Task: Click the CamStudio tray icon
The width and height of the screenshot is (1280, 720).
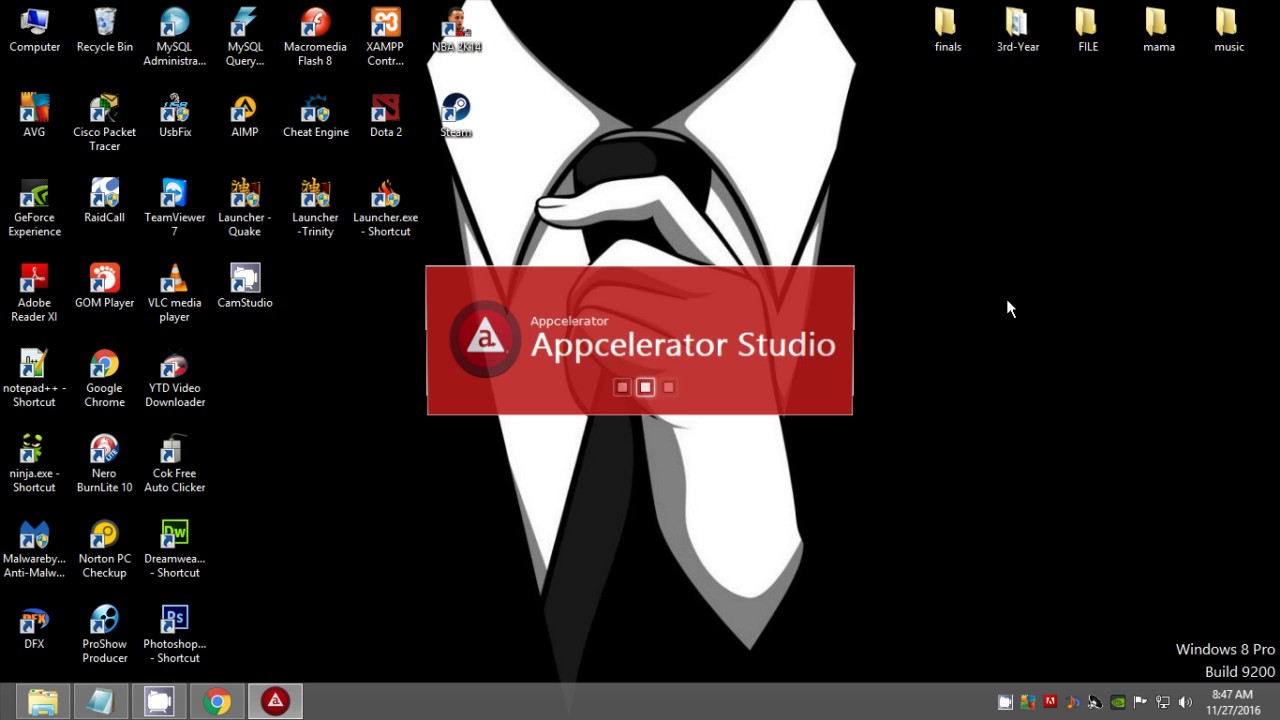Action: [1006, 702]
